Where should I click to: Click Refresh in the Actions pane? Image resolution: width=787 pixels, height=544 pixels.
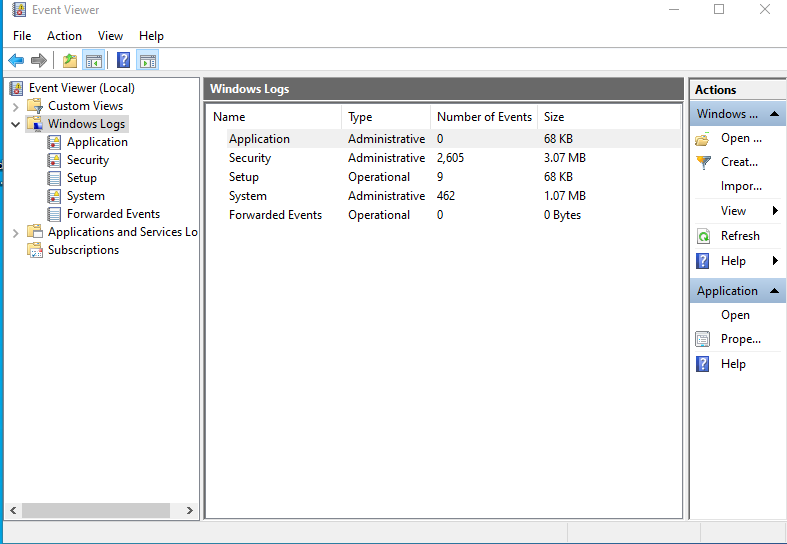click(740, 236)
